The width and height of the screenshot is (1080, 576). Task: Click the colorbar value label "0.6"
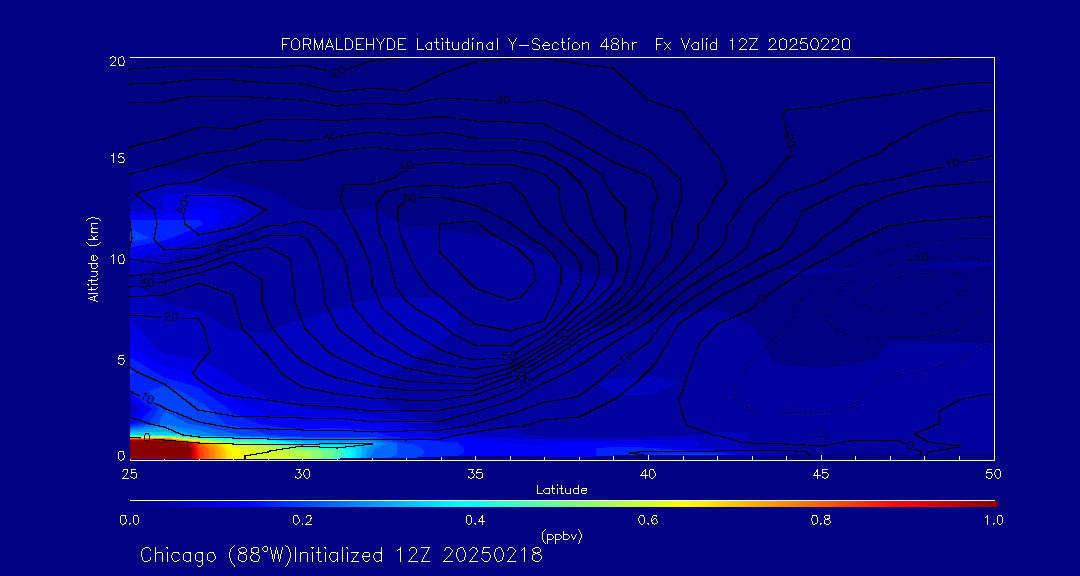pos(648,521)
